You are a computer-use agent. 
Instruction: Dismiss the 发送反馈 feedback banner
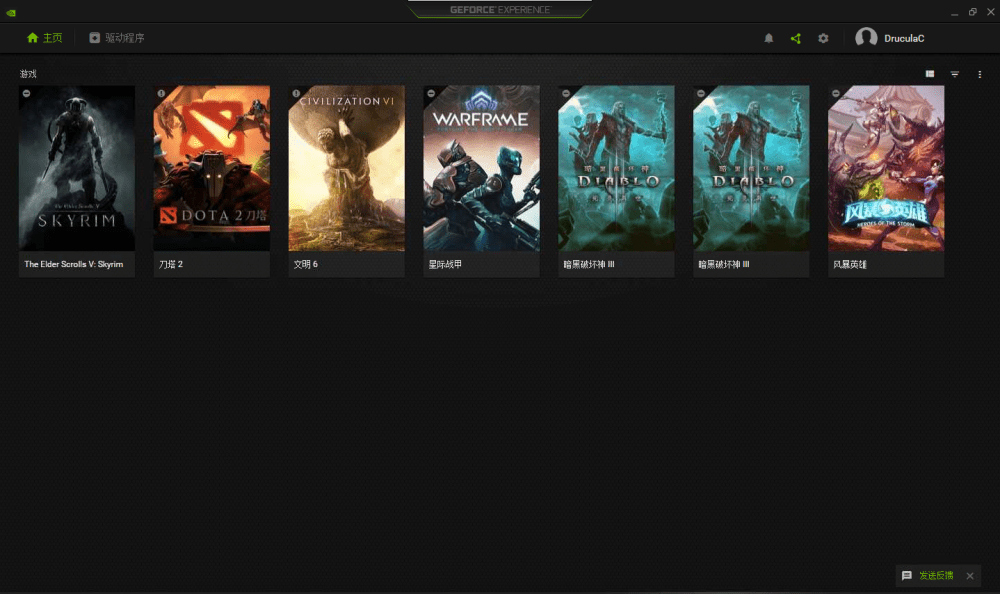point(970,575)
